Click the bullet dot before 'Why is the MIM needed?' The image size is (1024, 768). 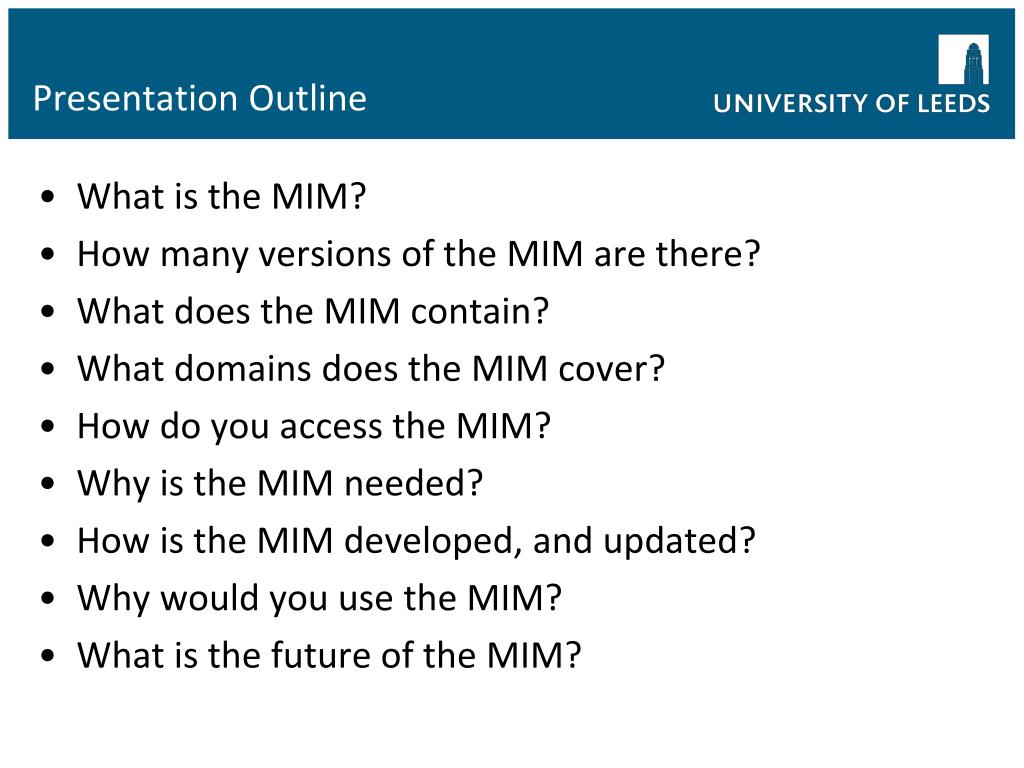[x=48, y=484]
